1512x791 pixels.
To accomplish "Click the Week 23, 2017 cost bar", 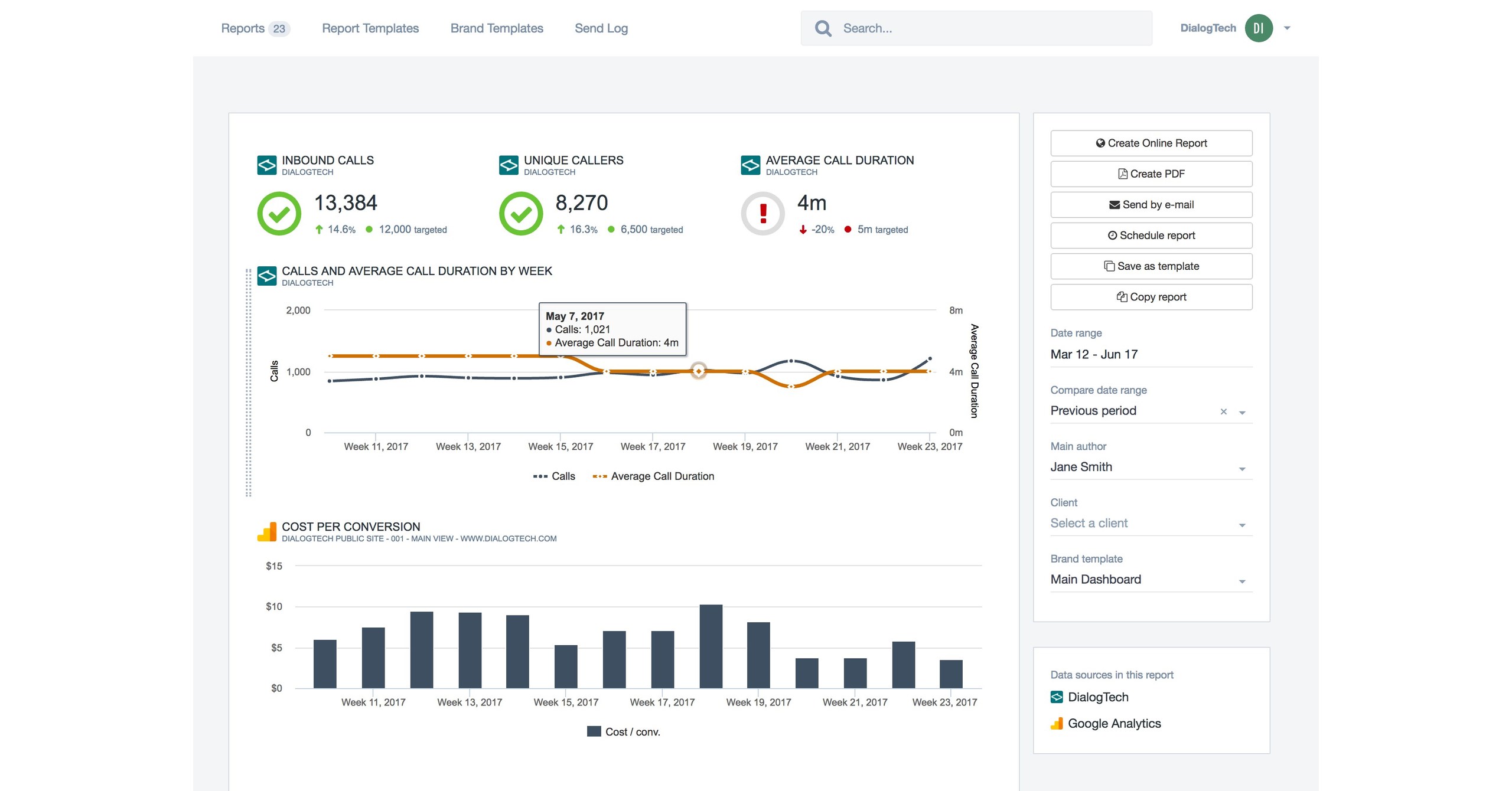I will click(x=951, y=674).
